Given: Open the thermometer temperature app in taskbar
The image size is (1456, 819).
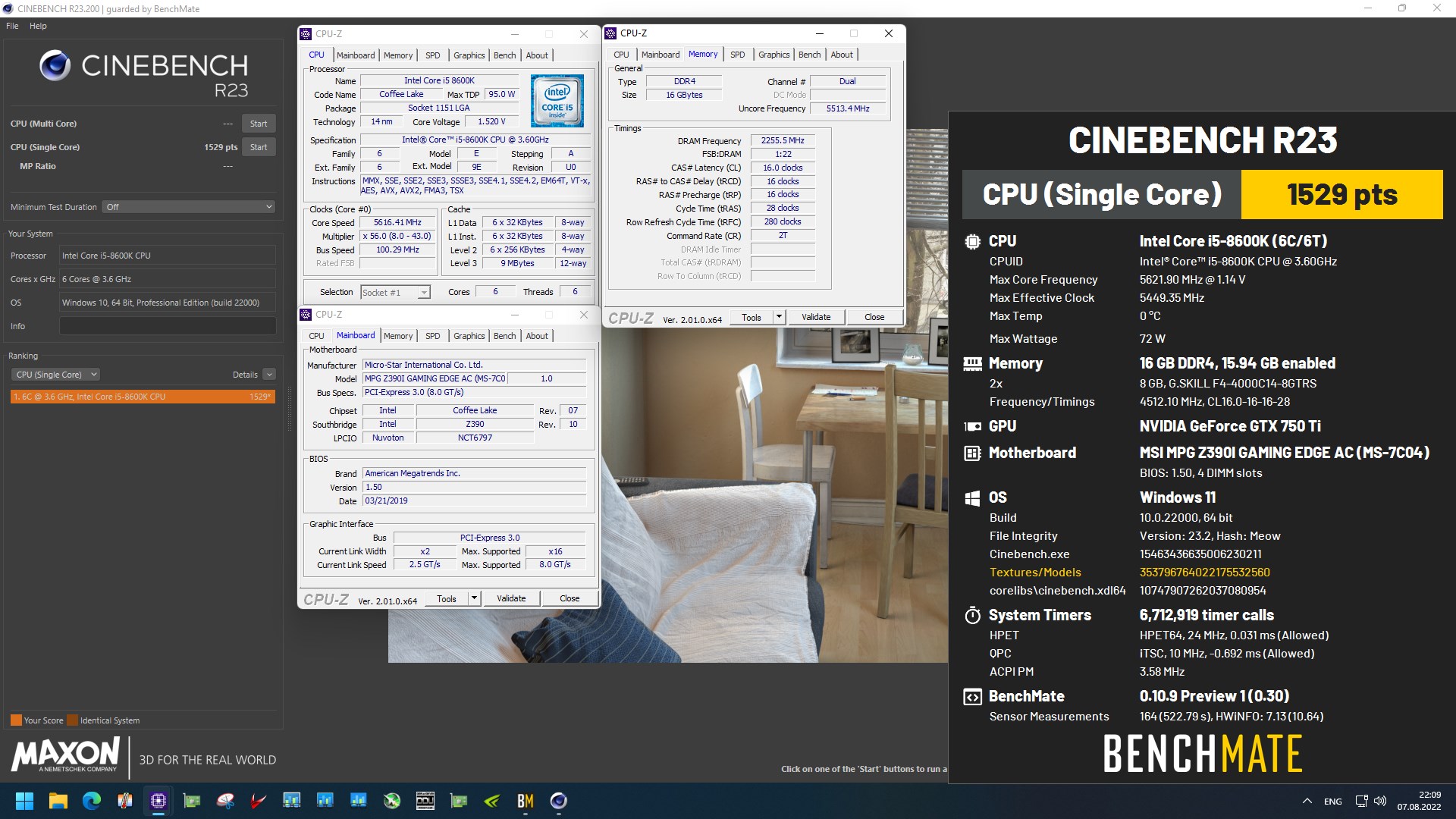Looking at the screenshot, I should [x=125, y=801].
